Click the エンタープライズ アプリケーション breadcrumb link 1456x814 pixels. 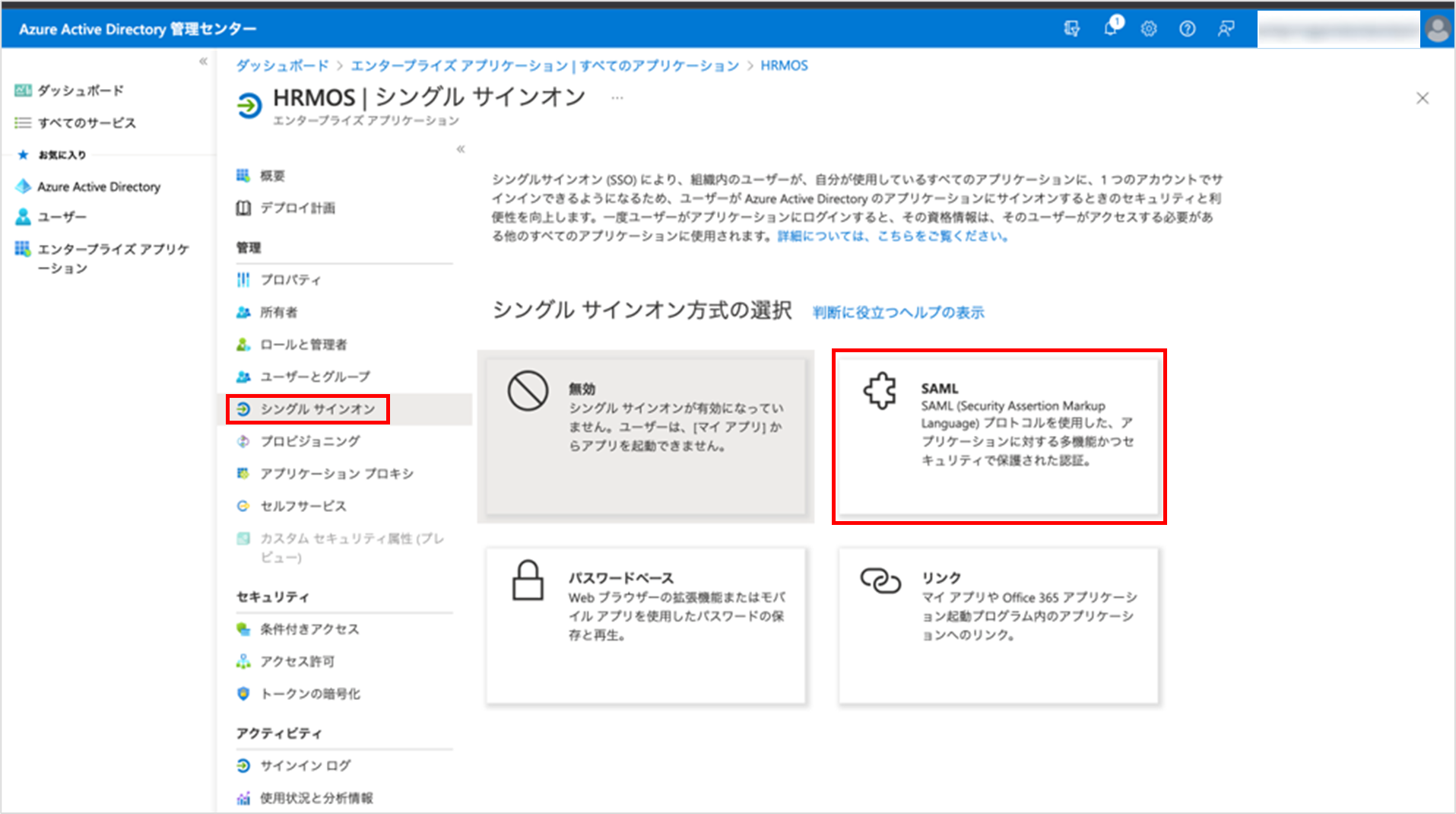544,65
